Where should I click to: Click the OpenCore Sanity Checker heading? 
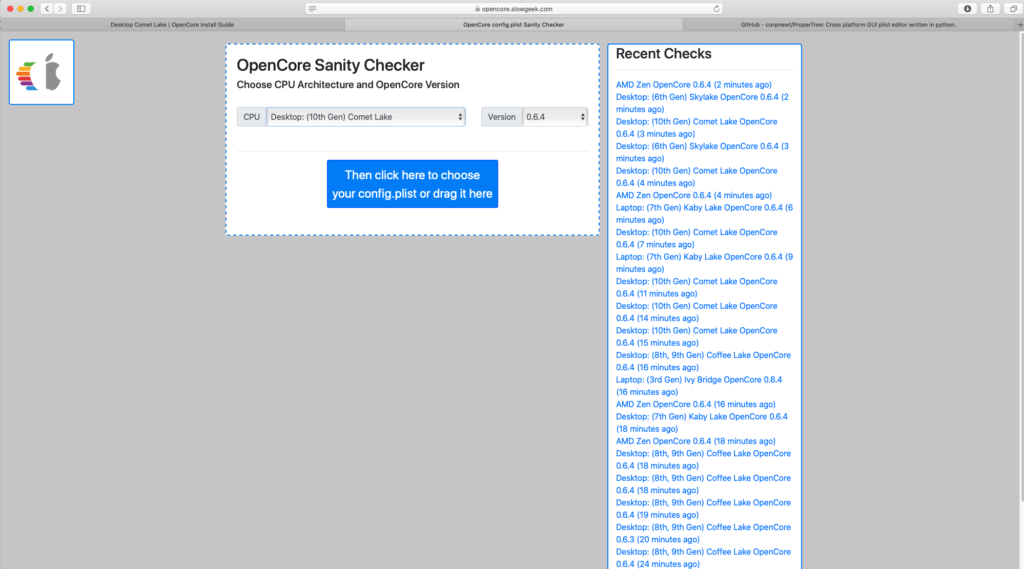(x=330, y=65)
